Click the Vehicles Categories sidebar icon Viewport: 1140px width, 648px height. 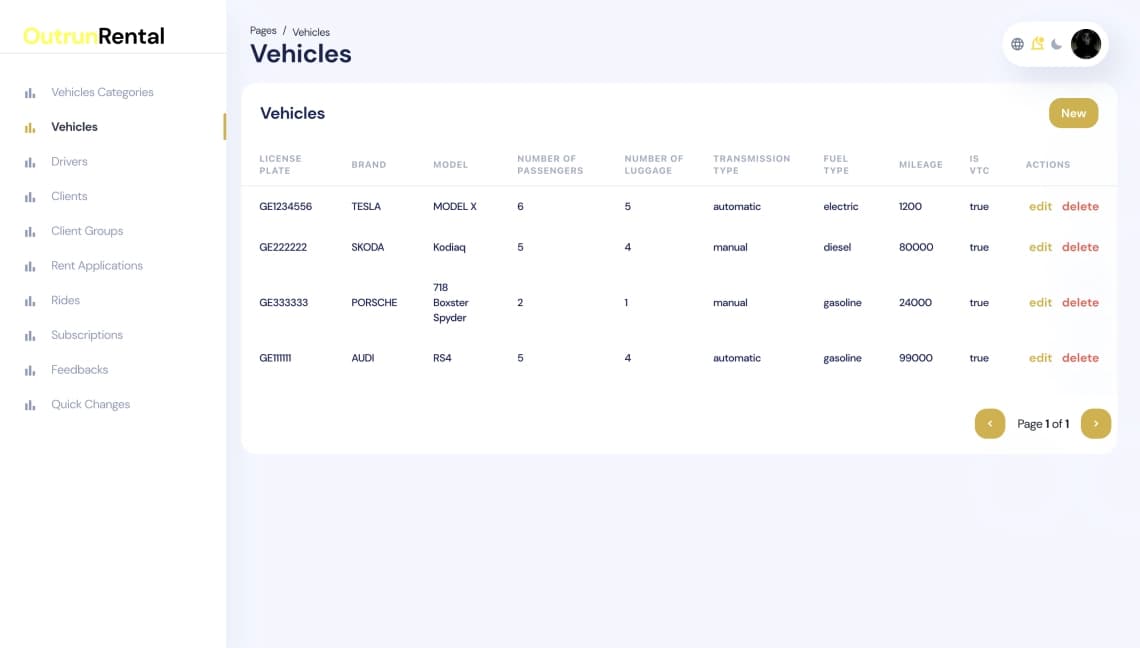(x=30, y=93)
